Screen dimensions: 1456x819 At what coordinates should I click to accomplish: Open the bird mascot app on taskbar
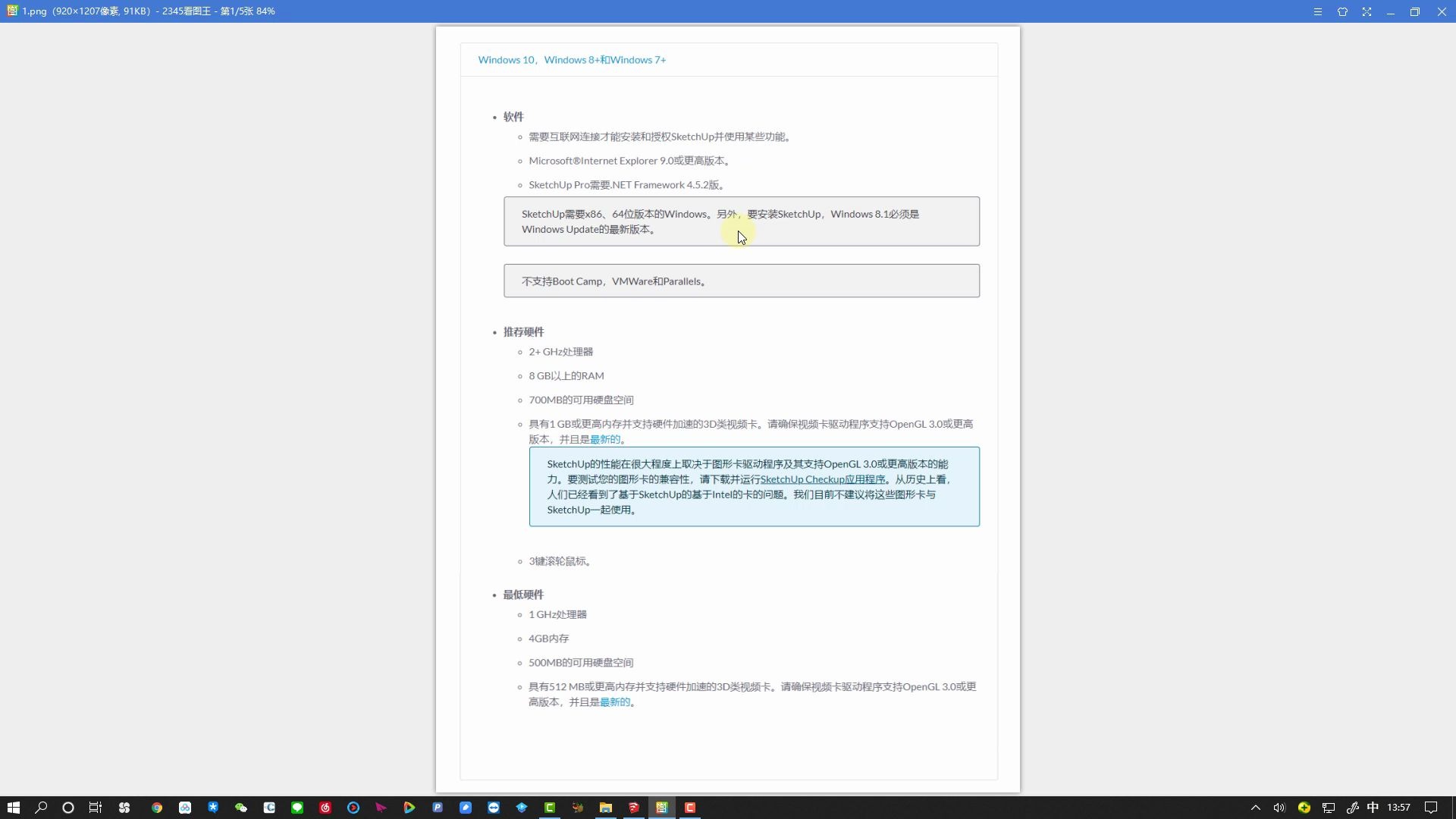click(578, 808)
